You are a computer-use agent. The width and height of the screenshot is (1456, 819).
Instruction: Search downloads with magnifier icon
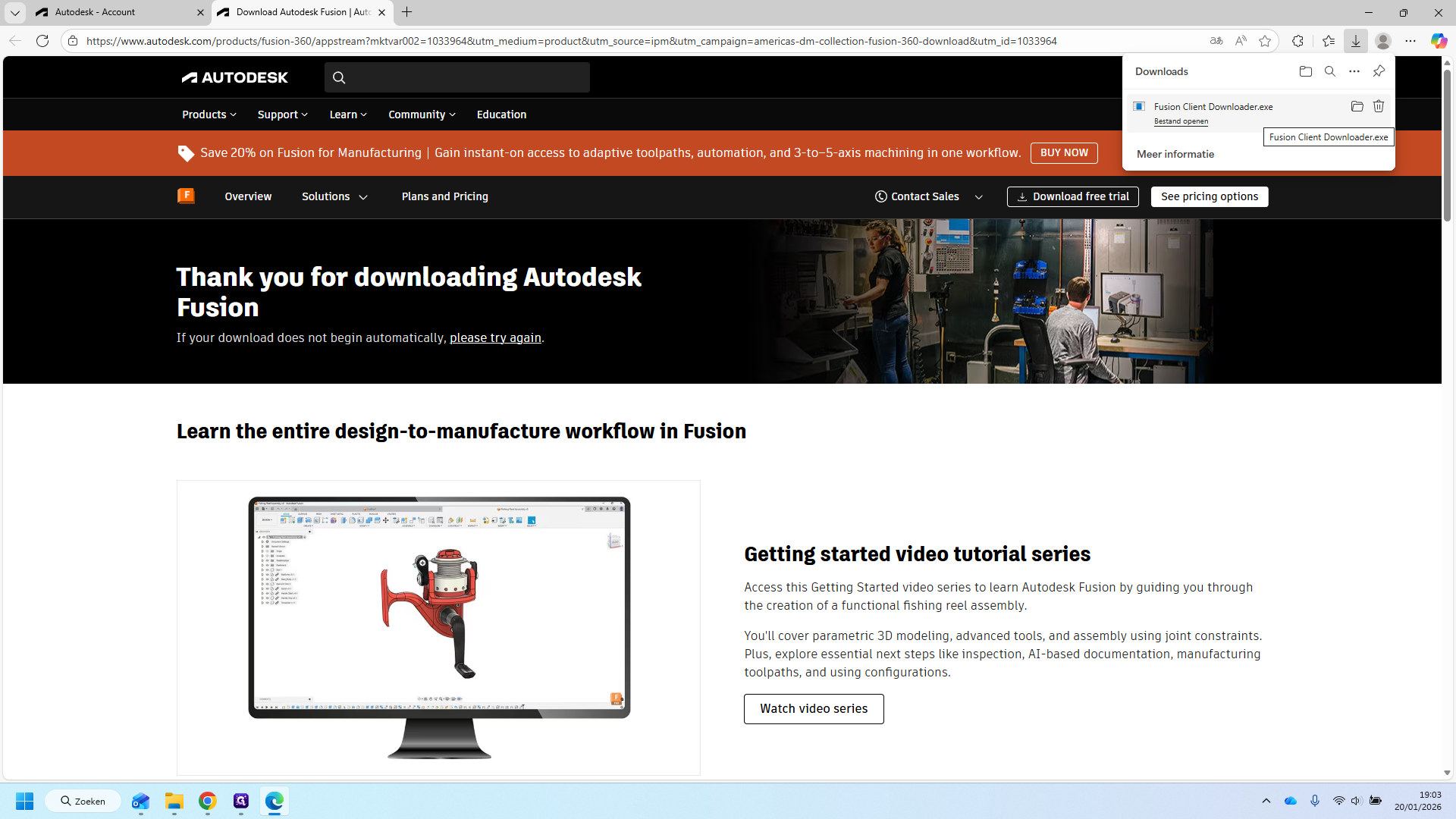coord(1330,71)
